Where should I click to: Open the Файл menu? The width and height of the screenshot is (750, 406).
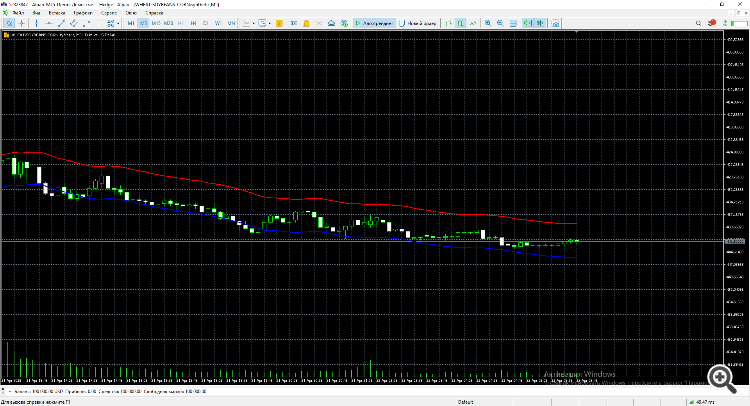point(19,13)
